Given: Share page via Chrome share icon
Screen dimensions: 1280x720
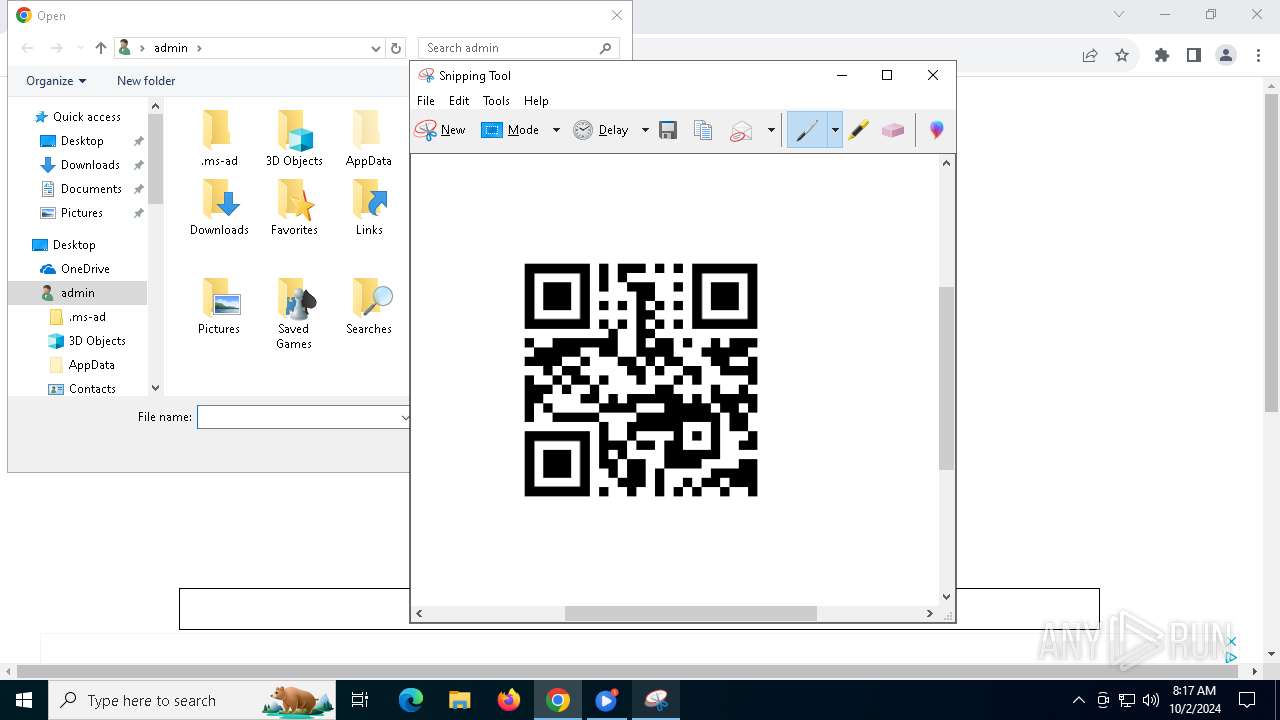Looking at the screenshot, I should 1090,56.
